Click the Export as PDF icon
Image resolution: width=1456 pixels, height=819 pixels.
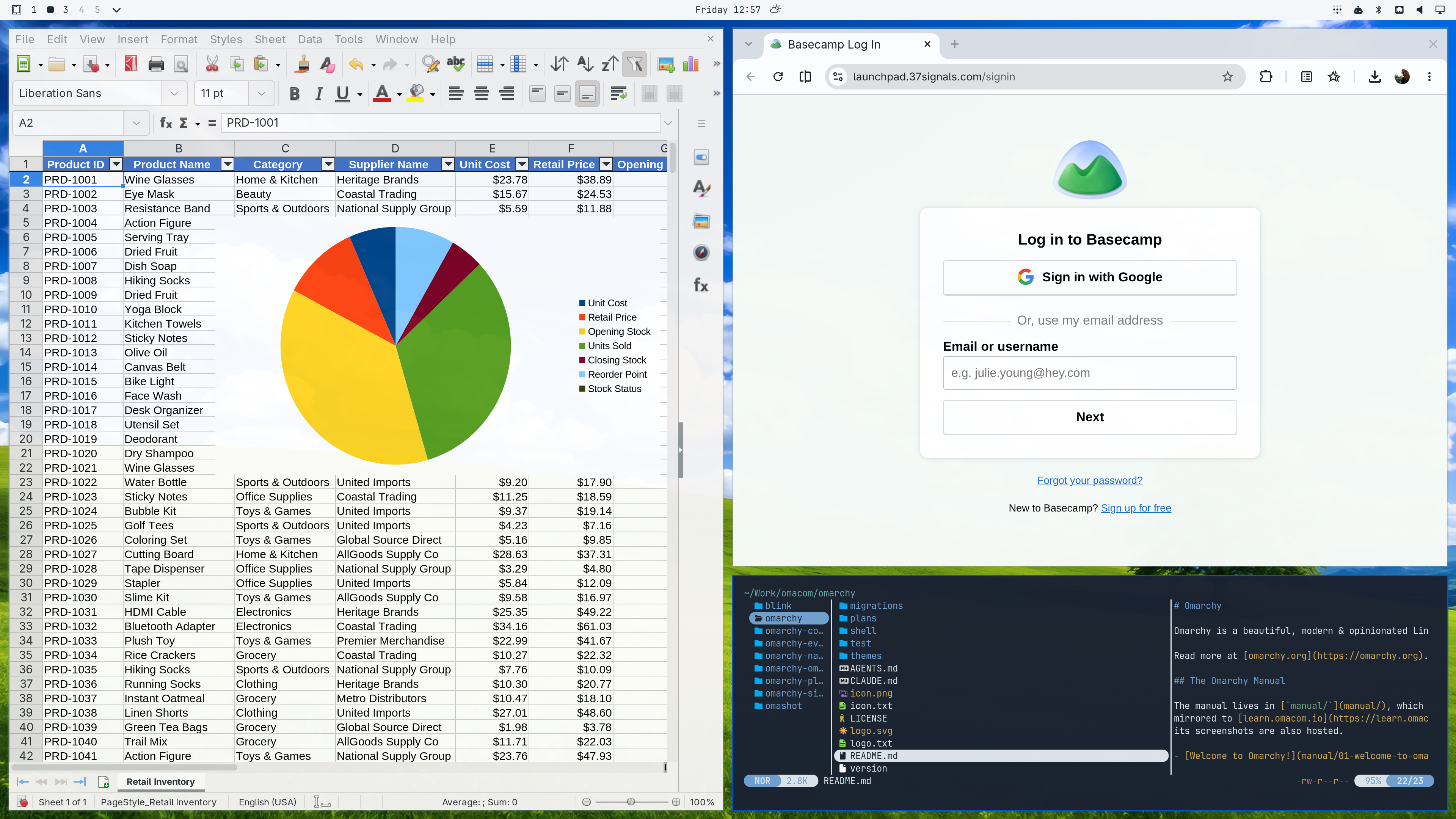tap(130, 64)
